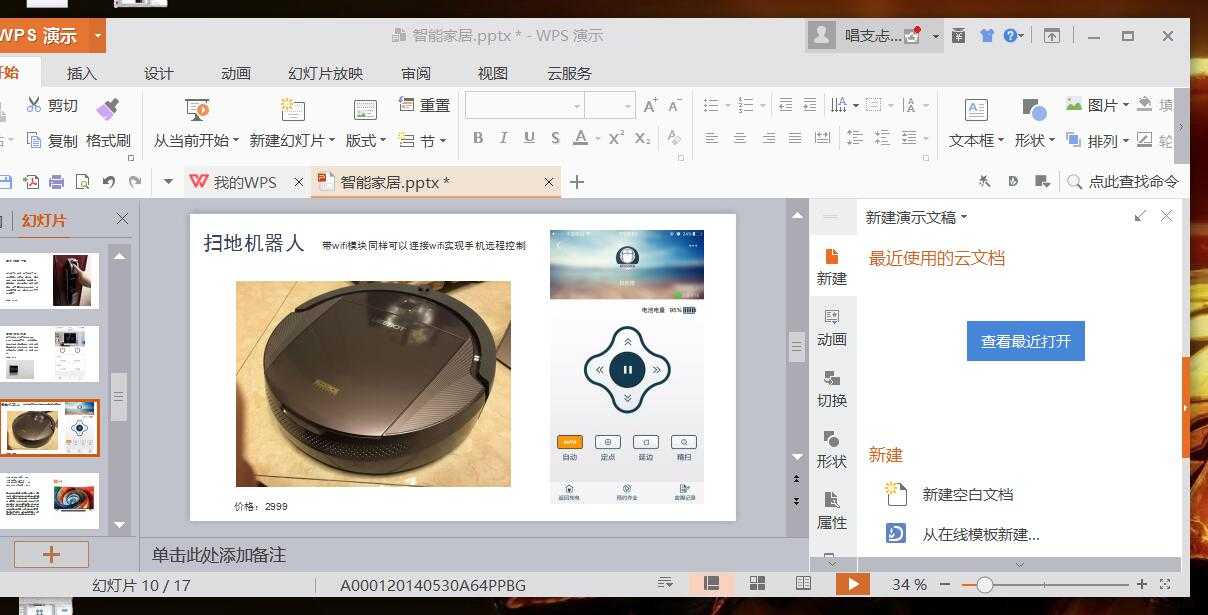Open the font size dropdown

coord(628,105)
